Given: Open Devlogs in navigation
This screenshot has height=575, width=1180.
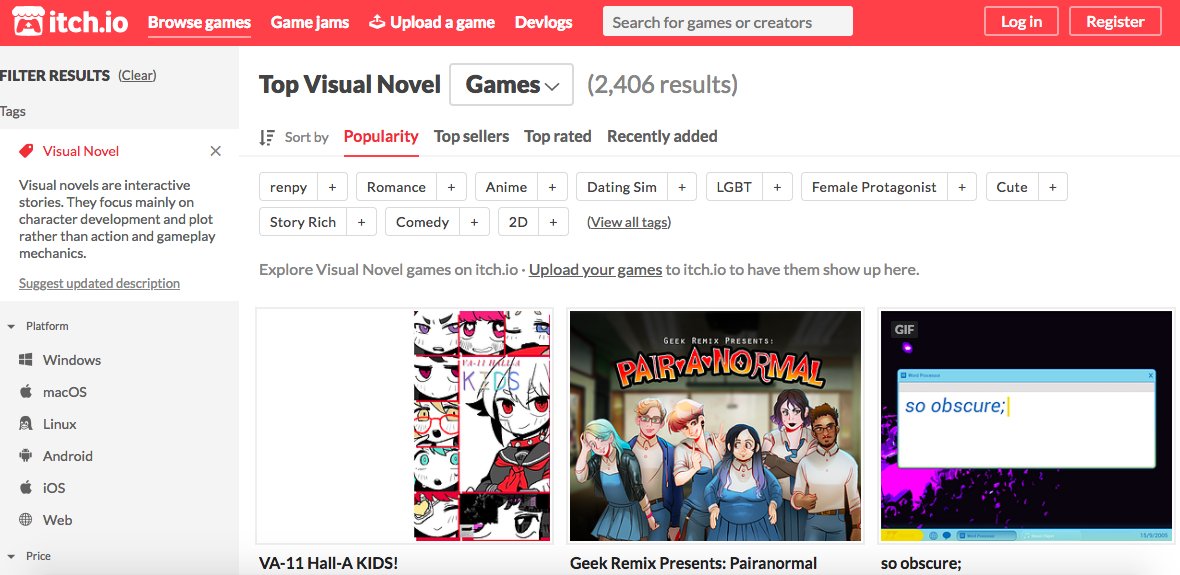Looking at the screenshot, I should 543,22.
